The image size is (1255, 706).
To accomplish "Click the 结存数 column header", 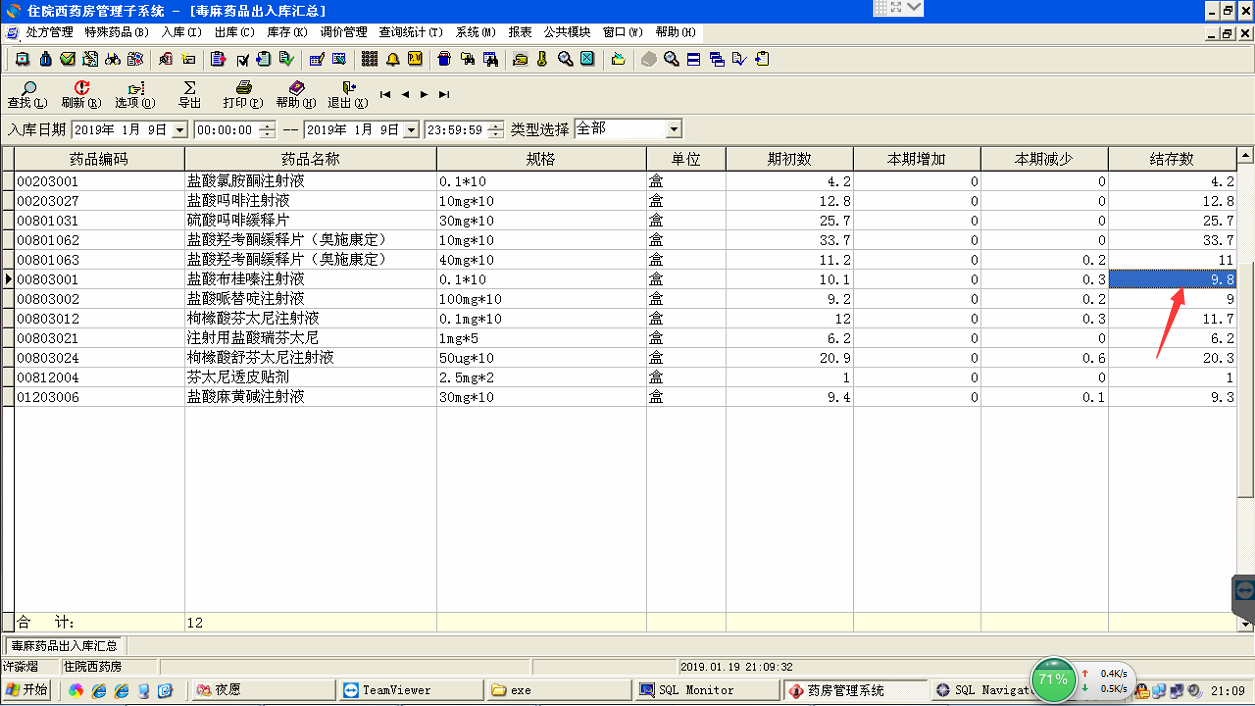I will coord(1172,159).
